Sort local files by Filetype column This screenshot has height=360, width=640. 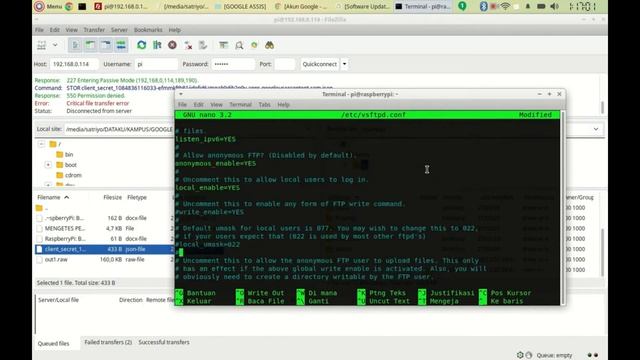[137, 197]
